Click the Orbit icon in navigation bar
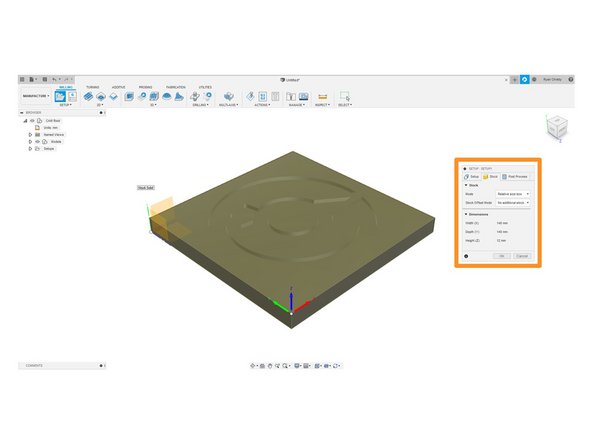 click(253, 365)
